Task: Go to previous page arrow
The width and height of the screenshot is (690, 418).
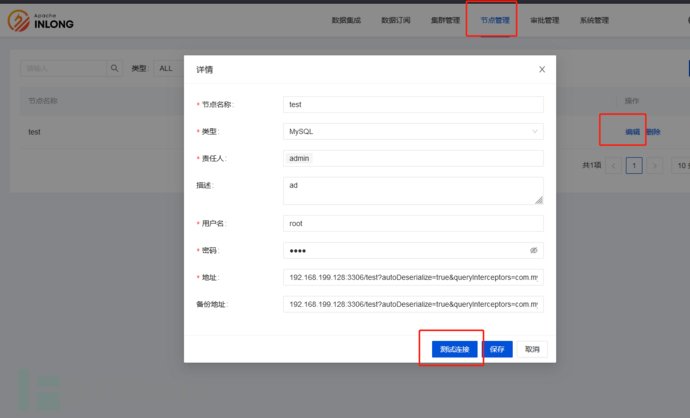Action: (x=614, y=165)
